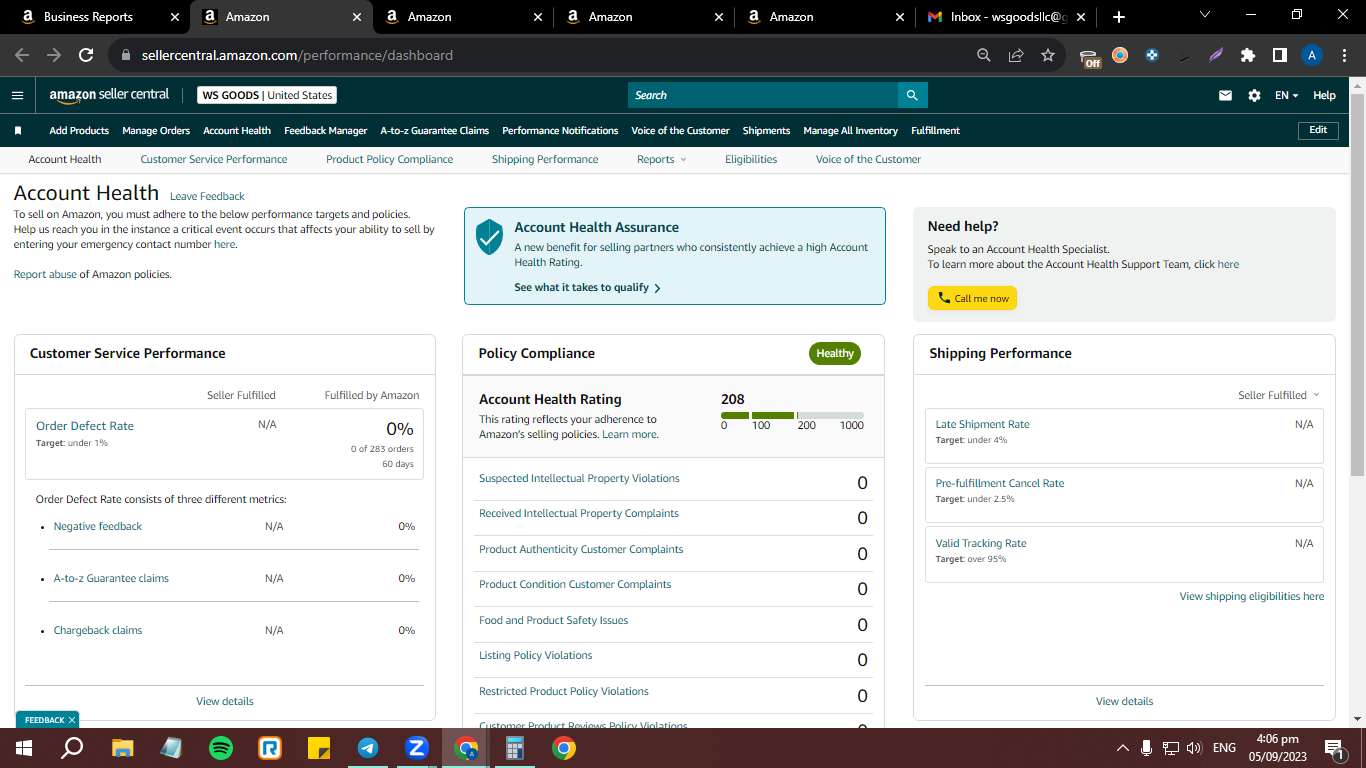Click Add Products in the navigation bar

79,130
